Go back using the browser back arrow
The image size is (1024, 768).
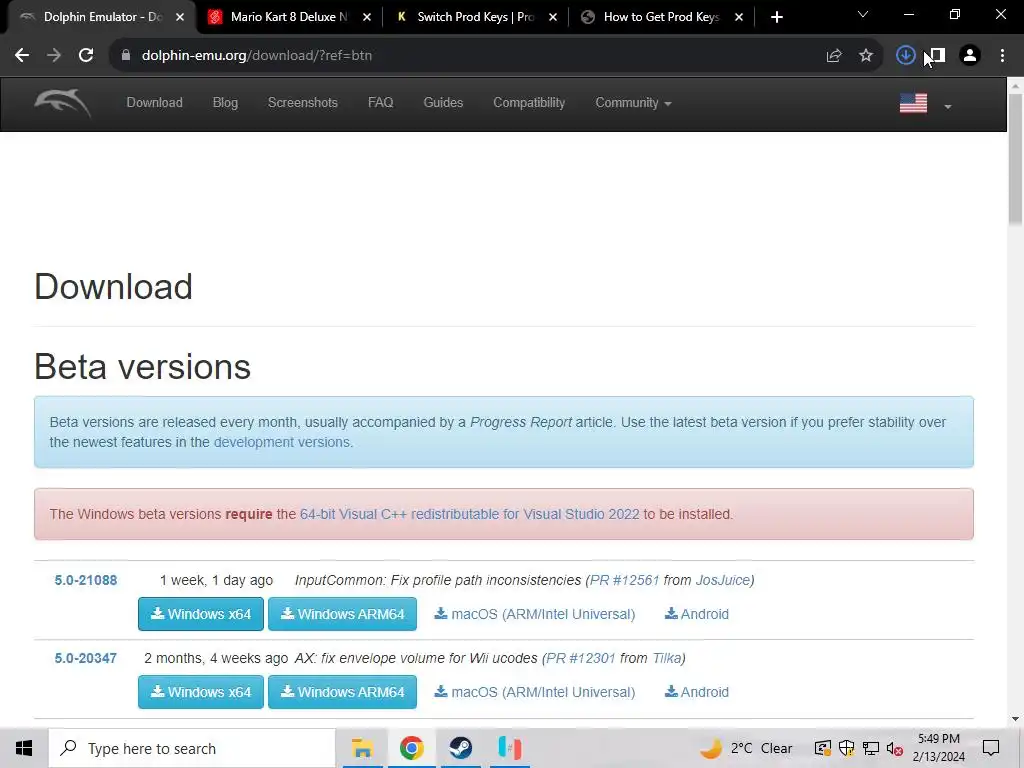(22, 56)
